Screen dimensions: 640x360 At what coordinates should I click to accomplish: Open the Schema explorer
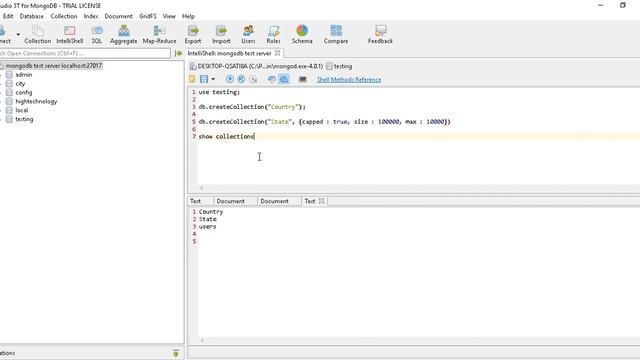[302, 34]
